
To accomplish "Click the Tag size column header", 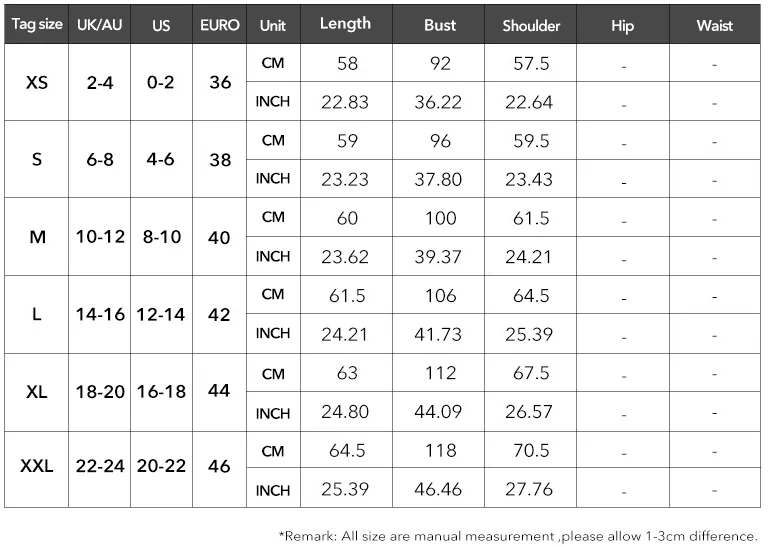I will pos(37,25).
